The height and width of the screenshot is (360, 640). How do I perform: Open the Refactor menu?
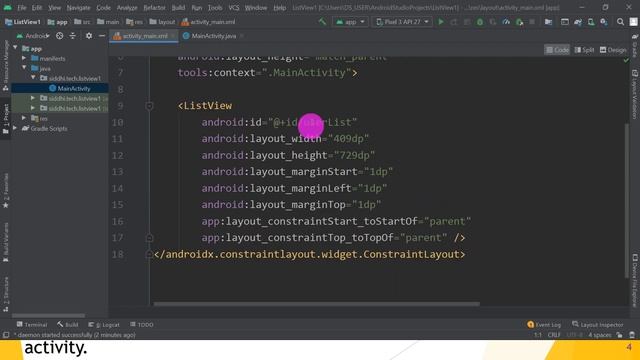[154, 8]
